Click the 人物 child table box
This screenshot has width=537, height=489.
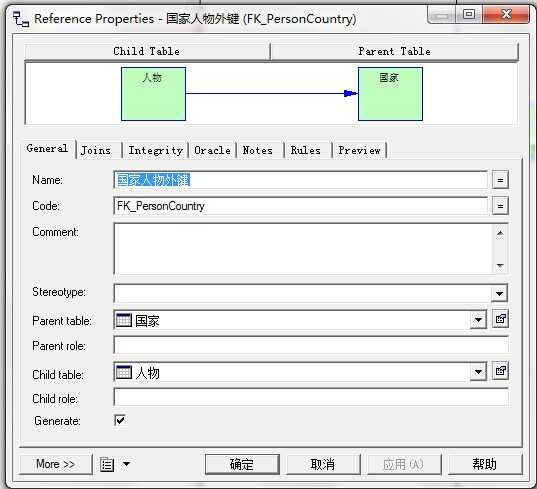153,94
